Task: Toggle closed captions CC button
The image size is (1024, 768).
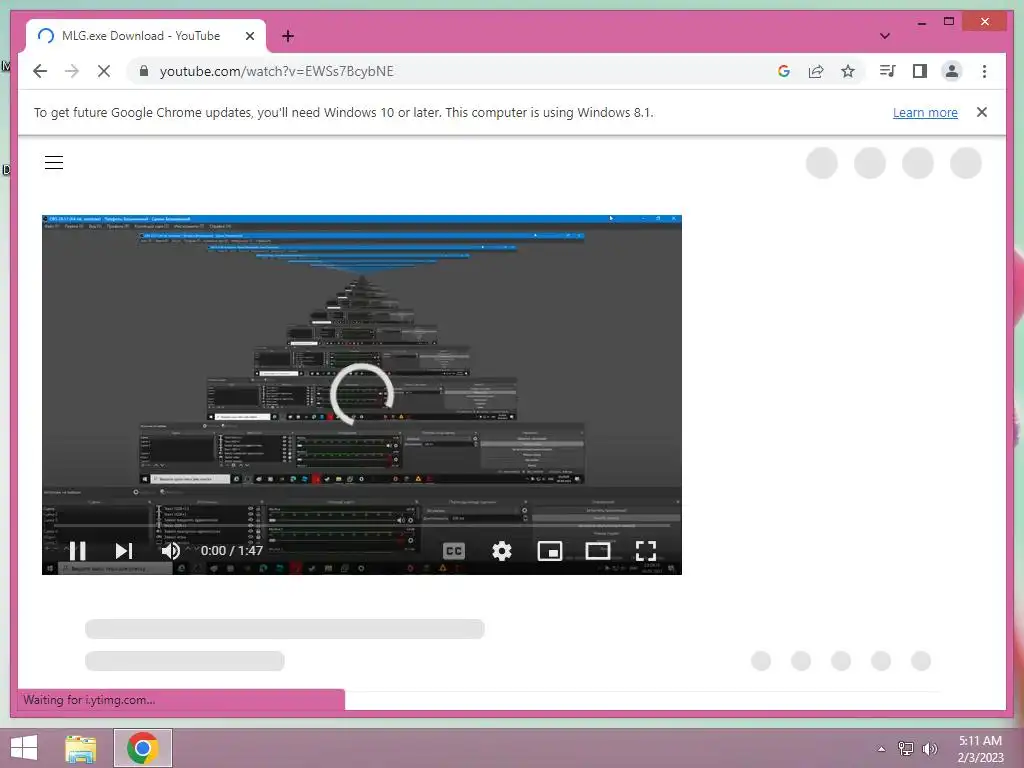Action: pyautogui.click(x=453, y=551)
